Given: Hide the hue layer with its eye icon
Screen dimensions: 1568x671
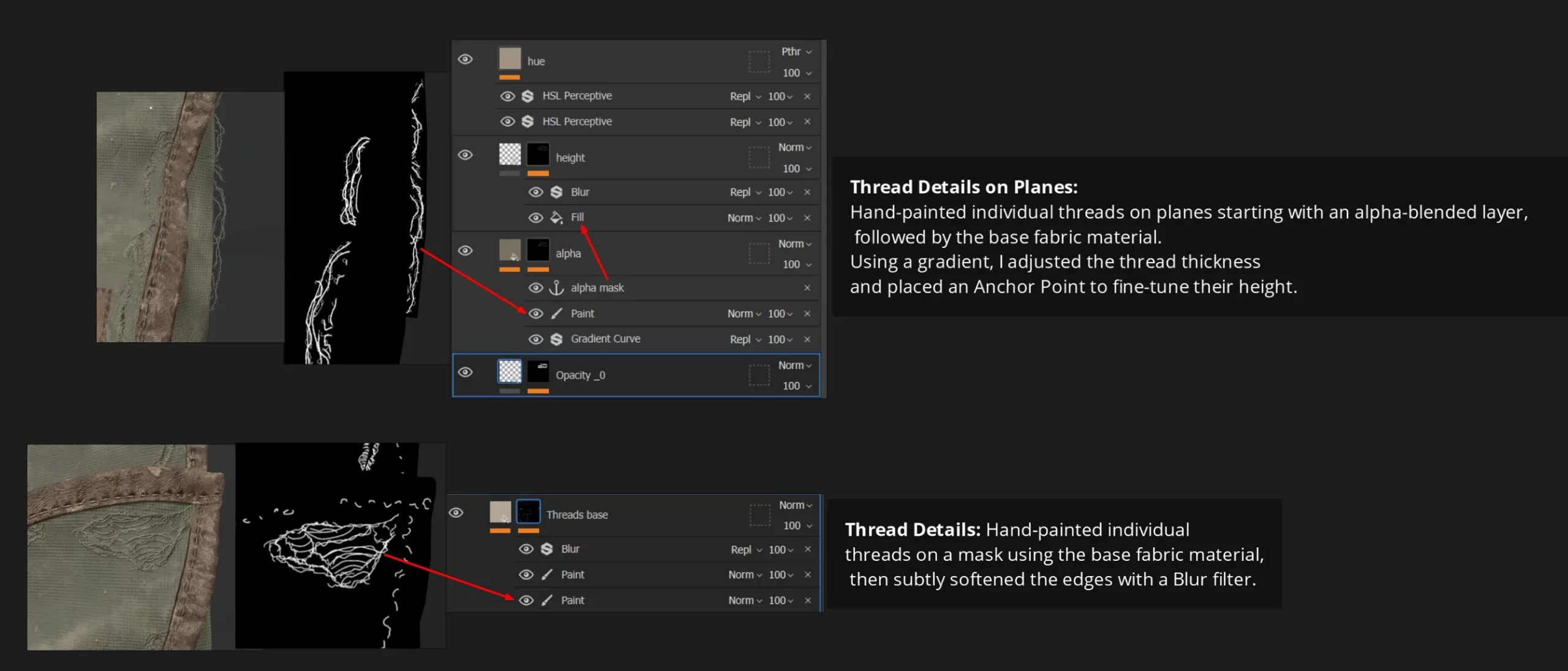Looking at the screenshot, I should [x=466, y=59].
